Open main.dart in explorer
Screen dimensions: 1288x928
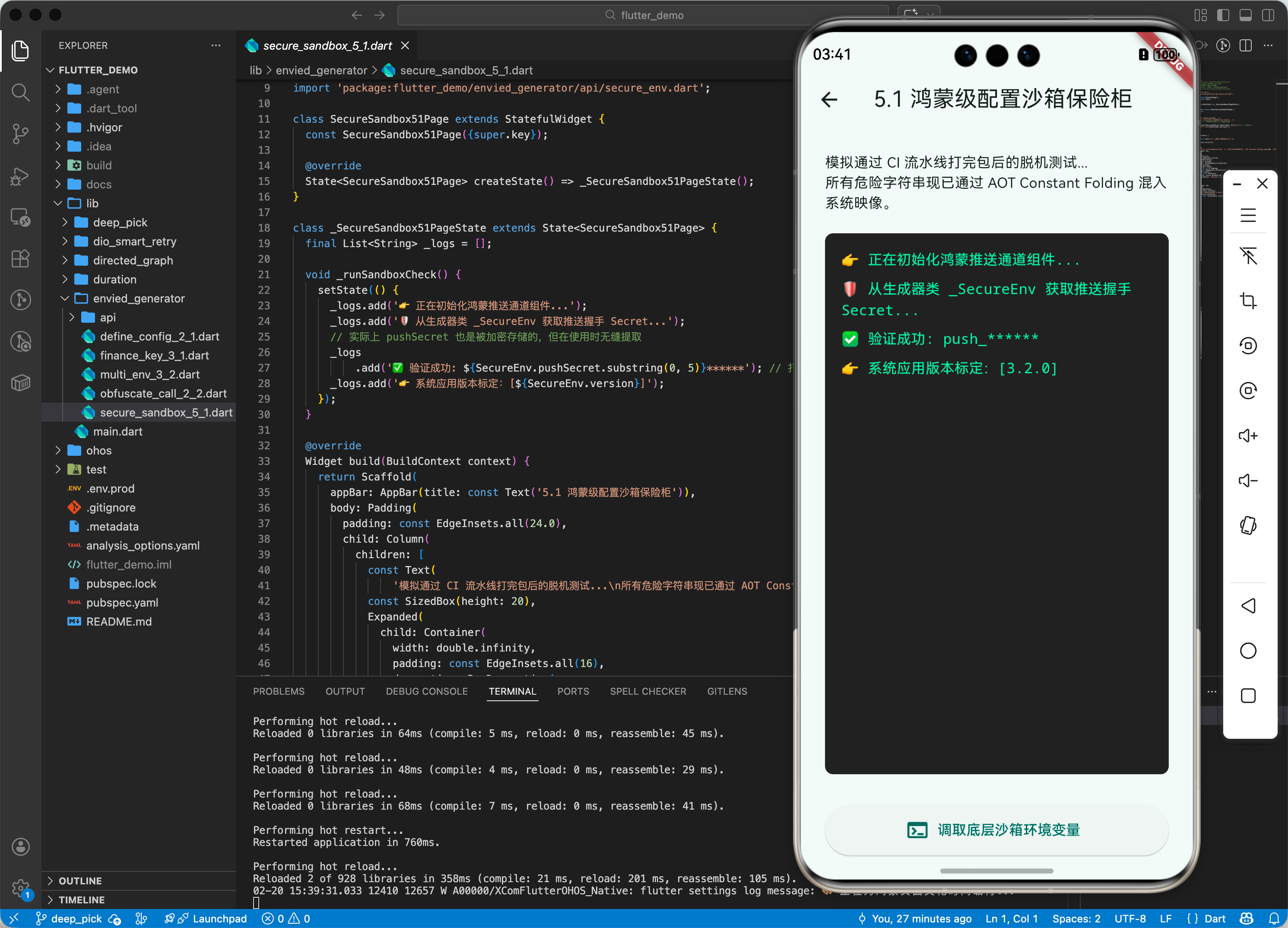[x=117, y=431]
